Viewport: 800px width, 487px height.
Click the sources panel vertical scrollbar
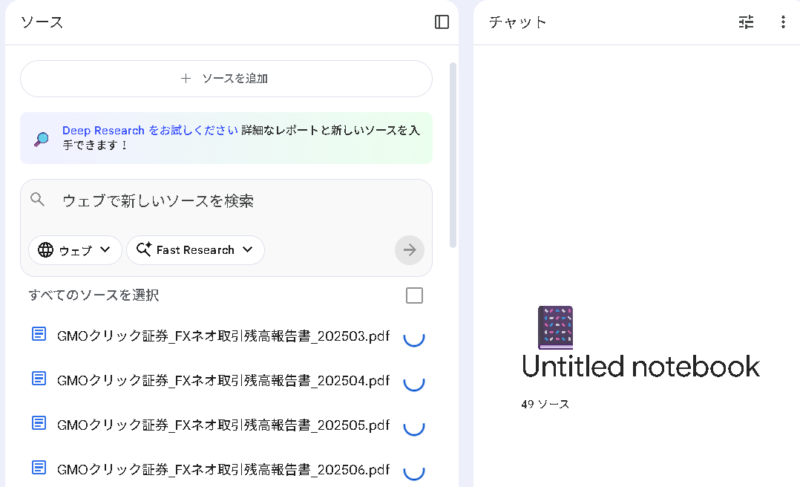[453, 150]
